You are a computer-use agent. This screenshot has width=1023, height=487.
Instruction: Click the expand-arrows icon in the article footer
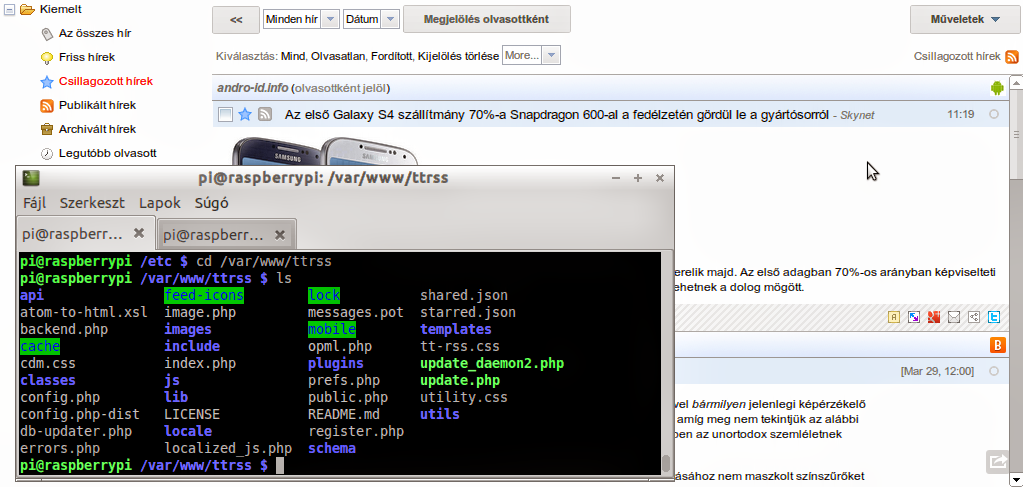tap(914, 317)
